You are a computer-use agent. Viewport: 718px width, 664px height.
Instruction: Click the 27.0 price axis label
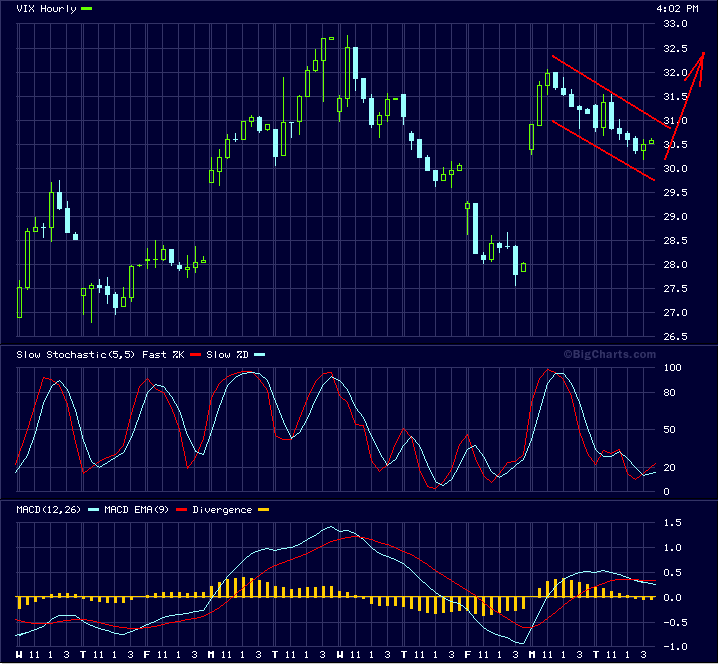tap(675, 313)
